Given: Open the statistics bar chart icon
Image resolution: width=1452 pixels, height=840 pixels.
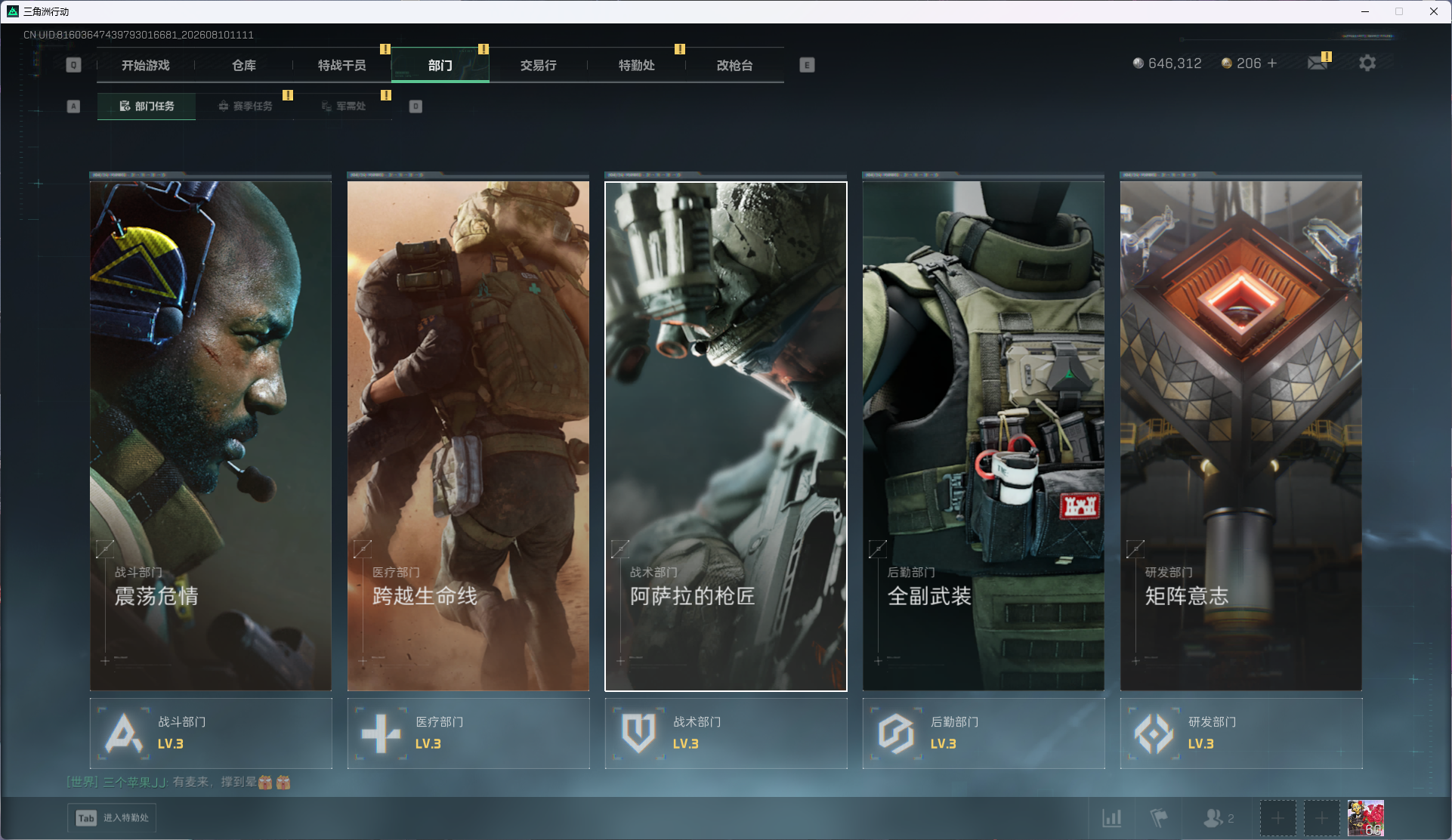Looking at the screenshot, I should 1111,818.
